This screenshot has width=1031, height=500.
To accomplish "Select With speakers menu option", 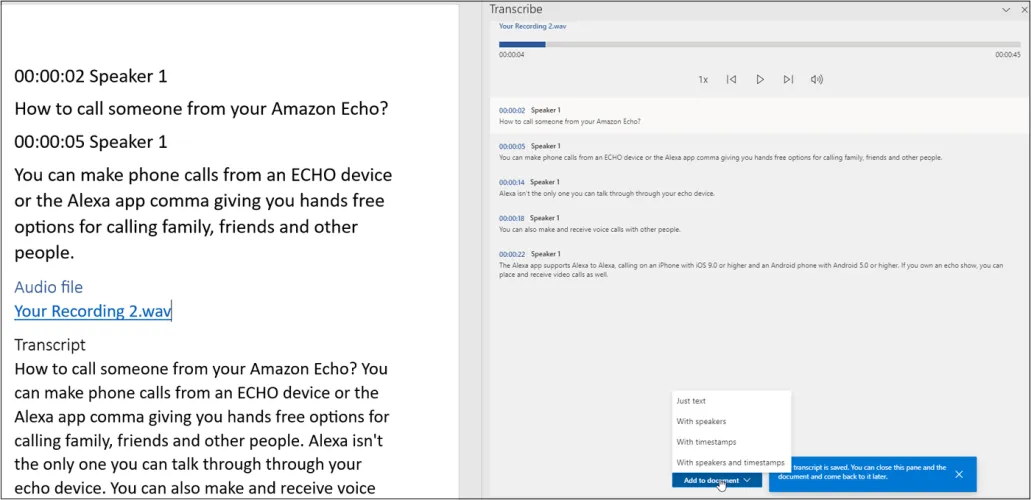I will [x=701, y=421].
